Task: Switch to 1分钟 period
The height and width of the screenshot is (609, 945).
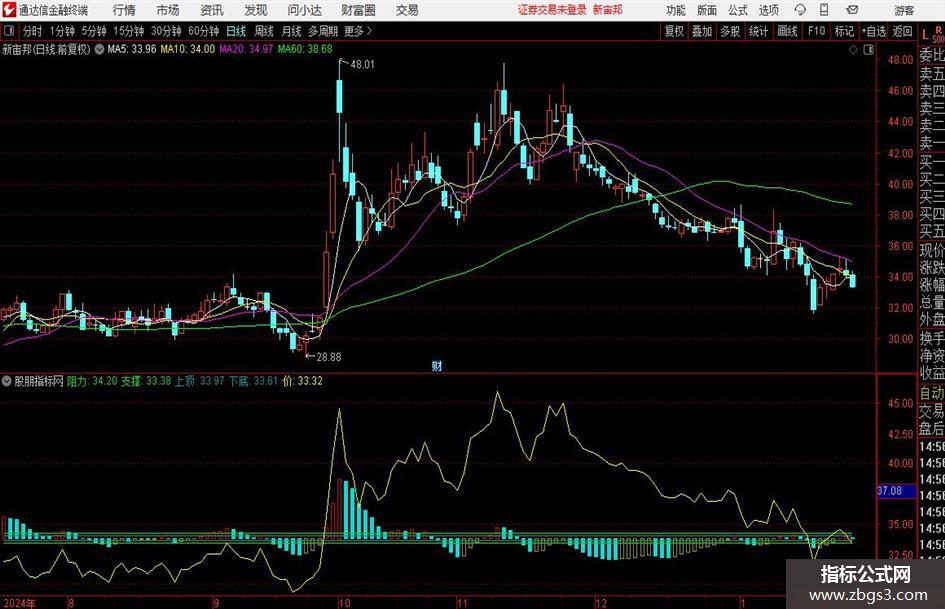Action: (62, 31)
